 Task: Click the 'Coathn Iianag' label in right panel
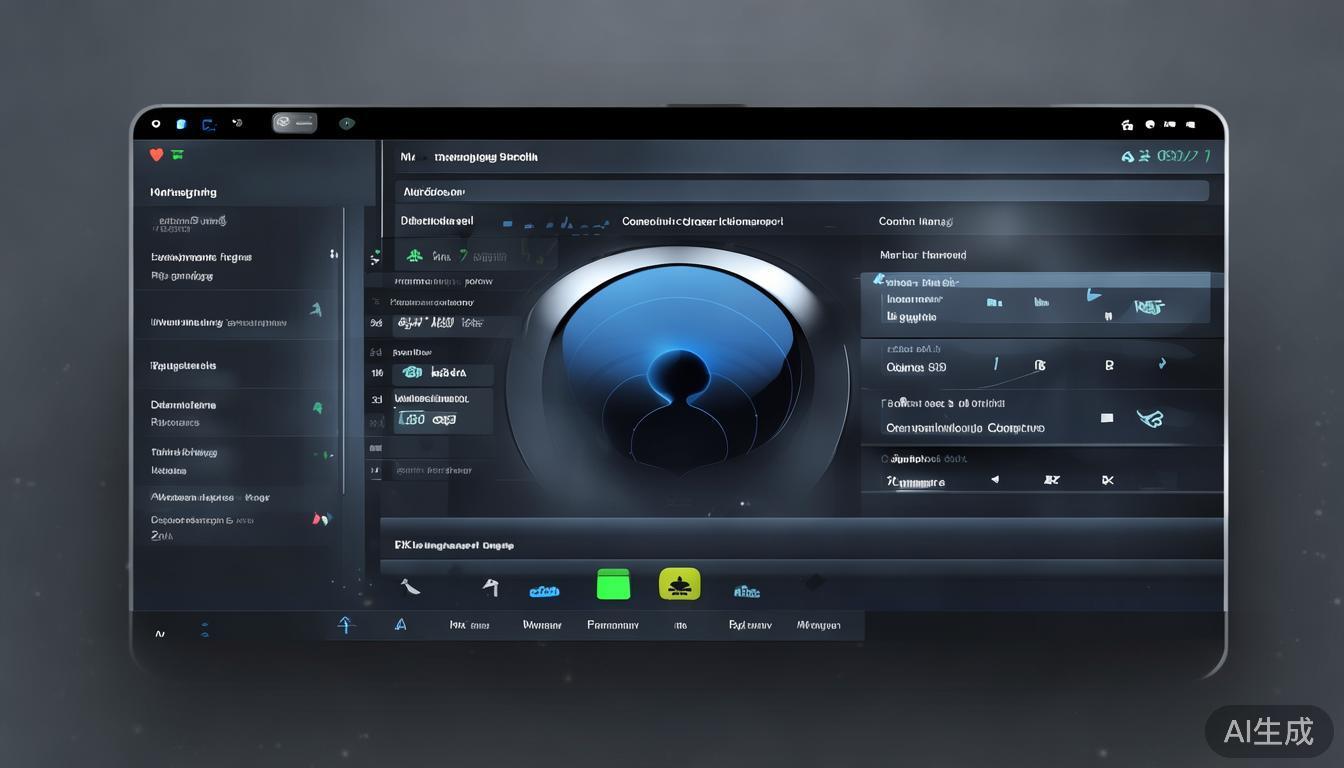[915, 221]
